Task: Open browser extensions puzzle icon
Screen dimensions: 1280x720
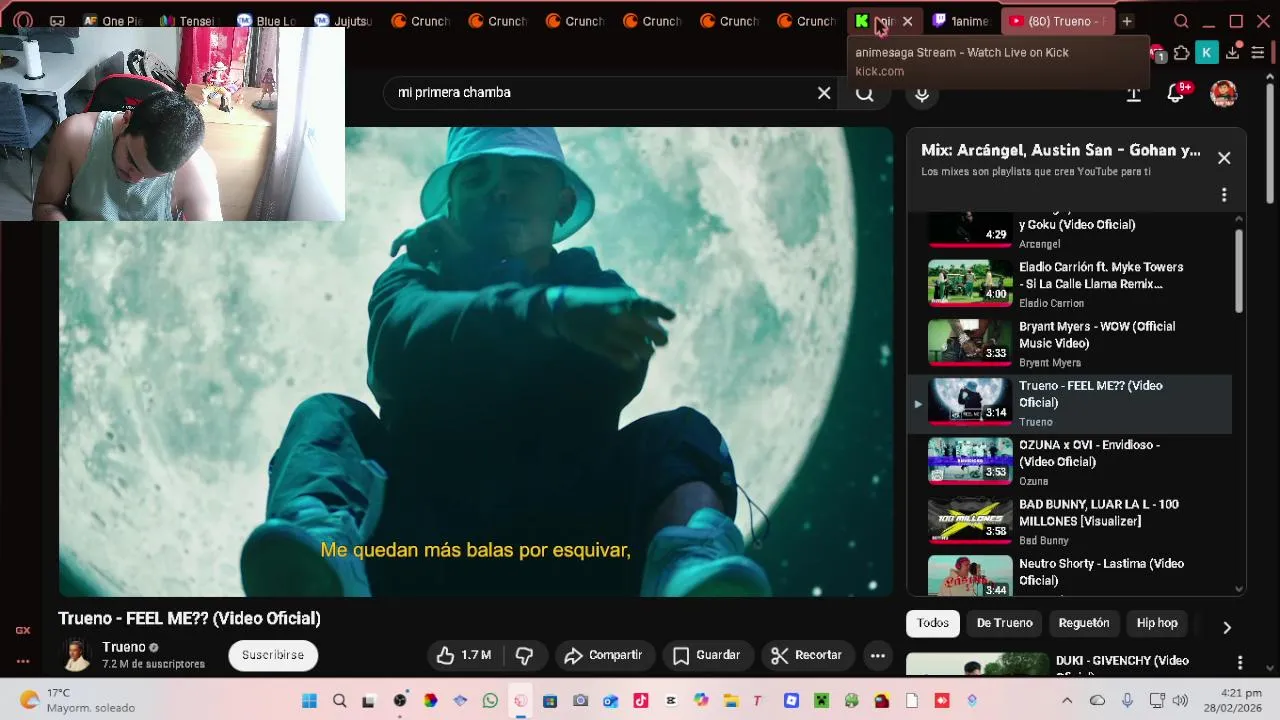Action: click(1182, 53)
